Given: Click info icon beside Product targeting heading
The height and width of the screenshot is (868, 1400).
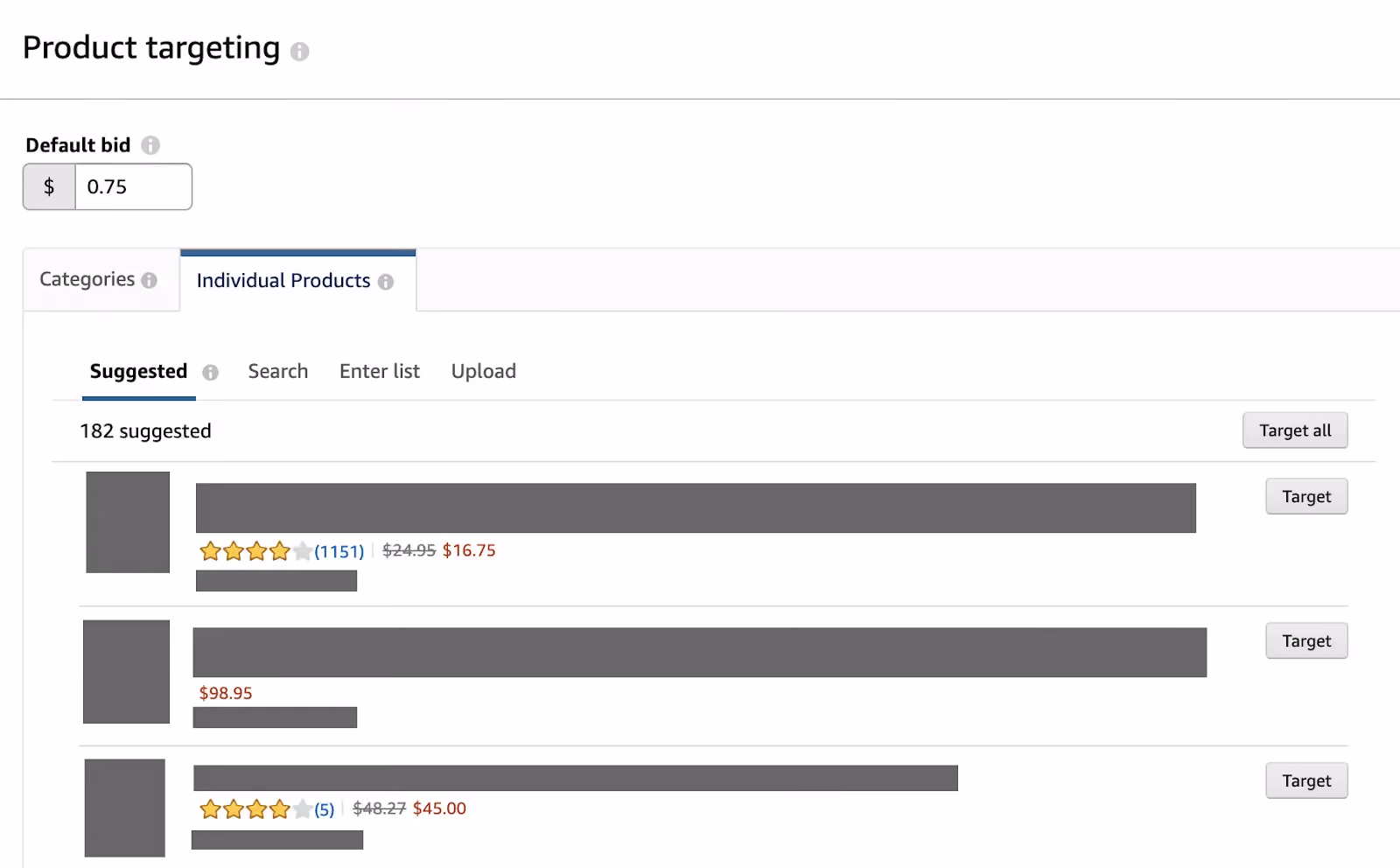Looking at the screenshot, I should coord(299,52).
